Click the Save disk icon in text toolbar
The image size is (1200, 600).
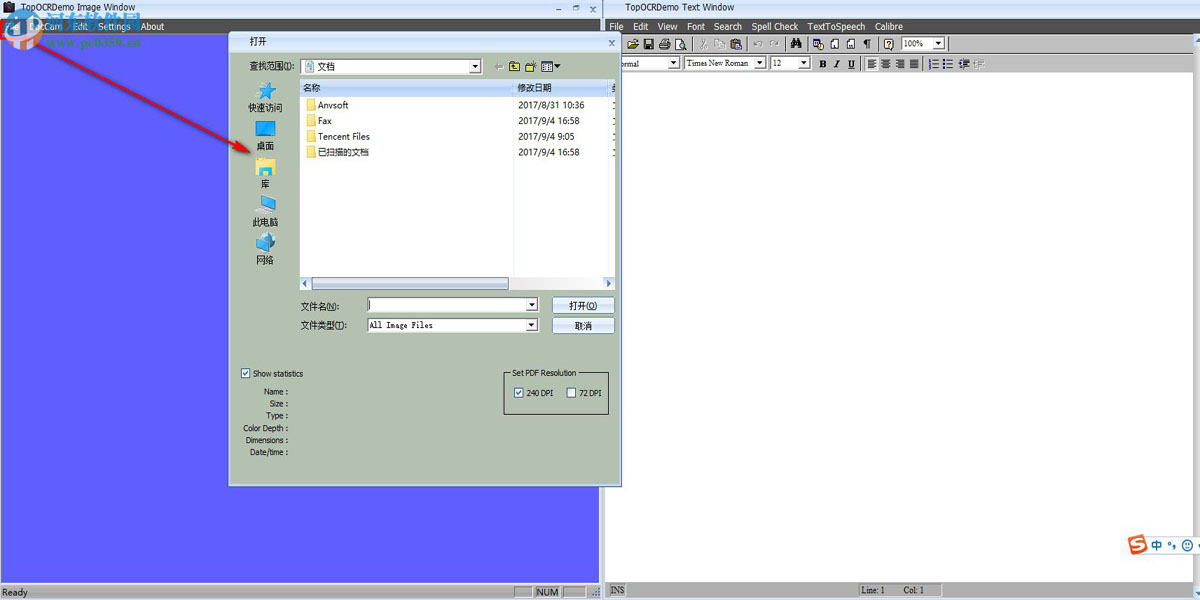tap(648, 44)
